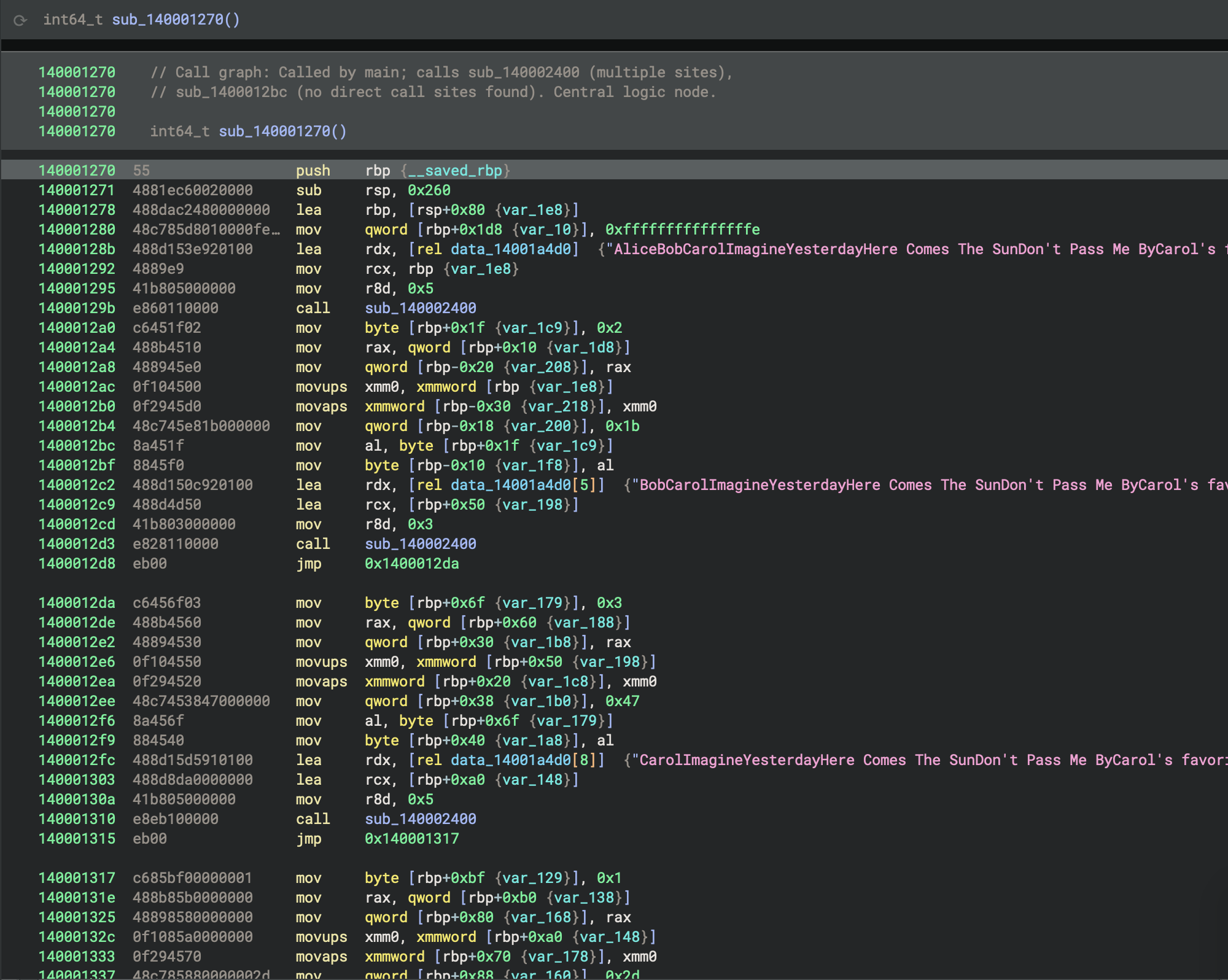Viewport: 1228px width, 980px height.
Task: Open sub_140002400 call at address 140001310
Action: 421,819
